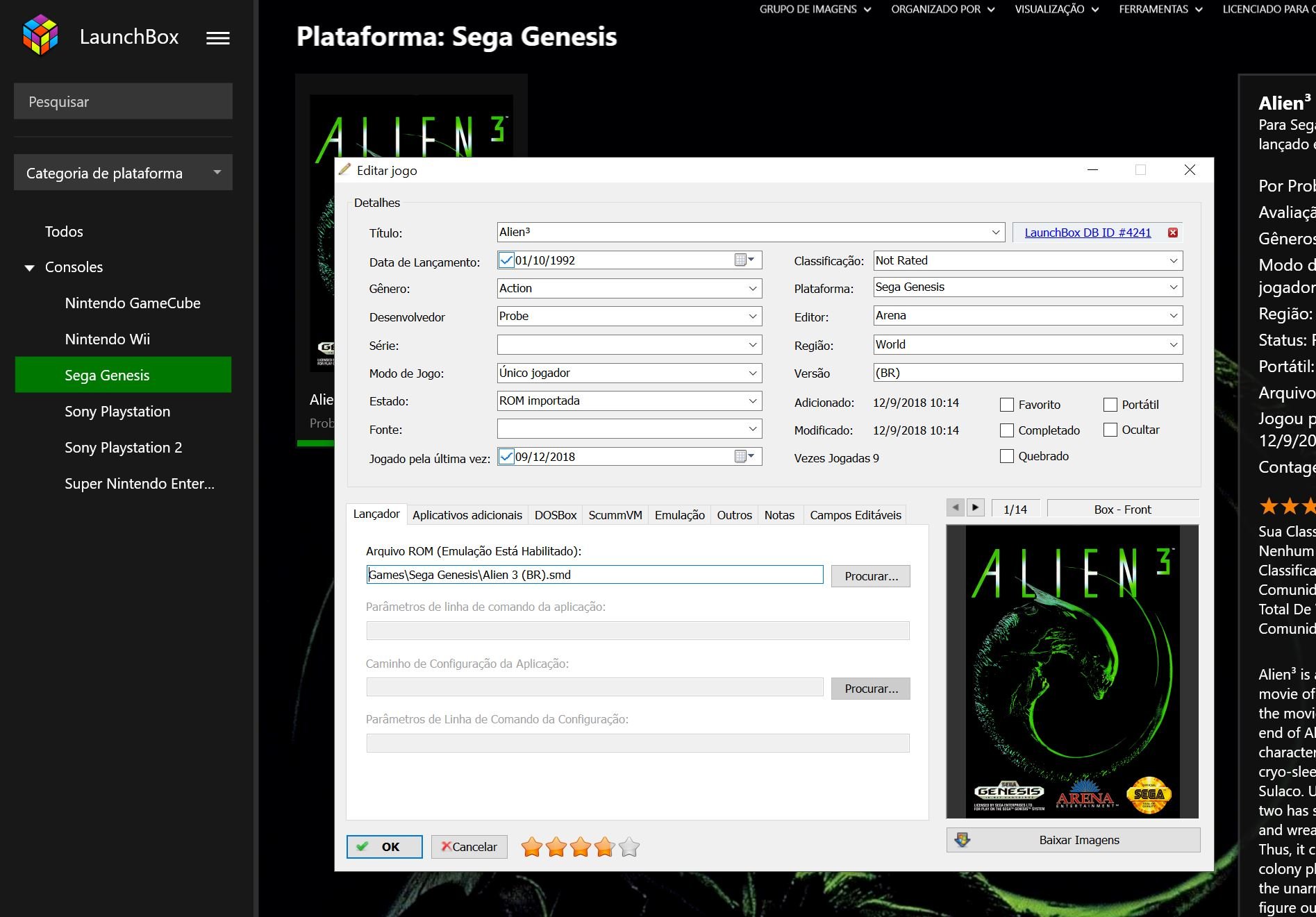
Task: Open the Outros tab
Action: pyautogui.click(x=735, y=515)
